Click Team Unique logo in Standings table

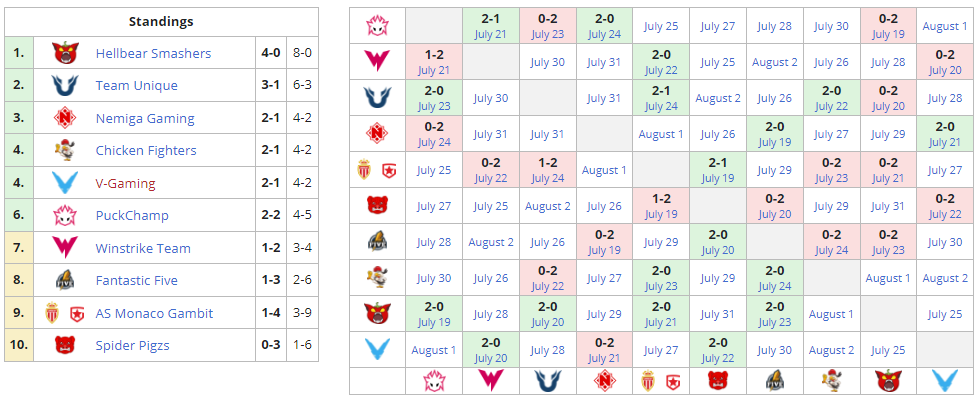point(66,86)
